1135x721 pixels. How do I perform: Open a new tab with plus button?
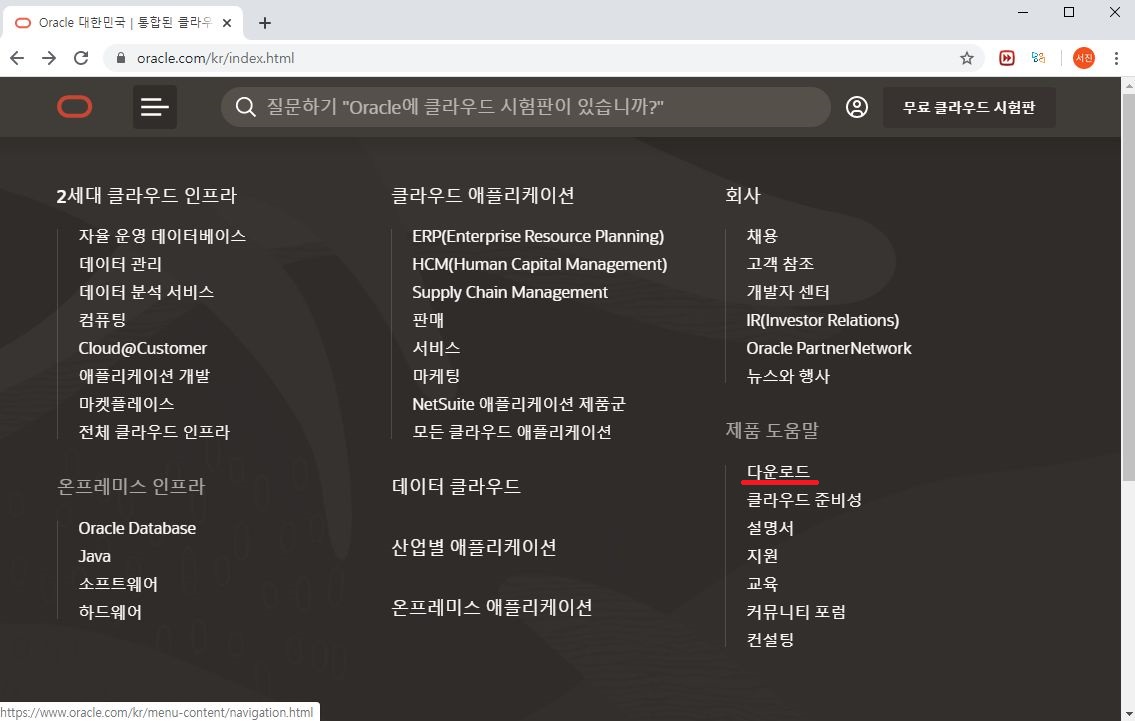pyautogui.click(x=265, y=23)
